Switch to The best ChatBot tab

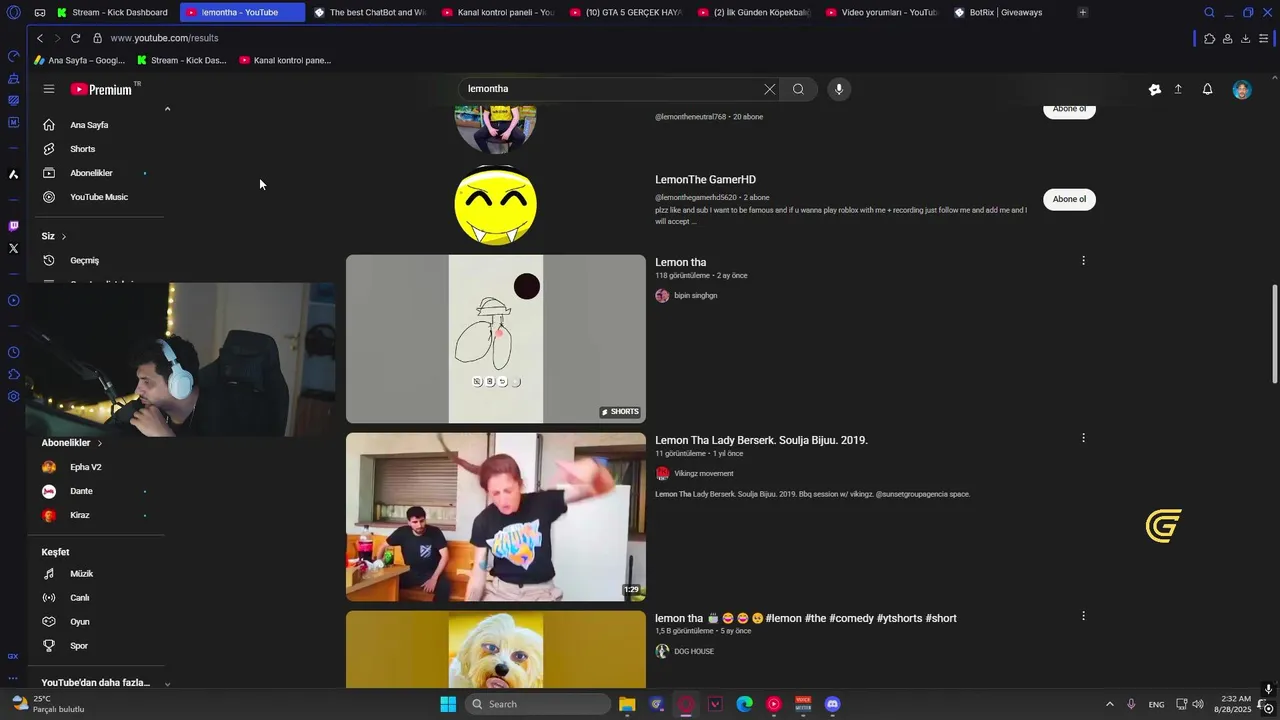tap(370, 12)
